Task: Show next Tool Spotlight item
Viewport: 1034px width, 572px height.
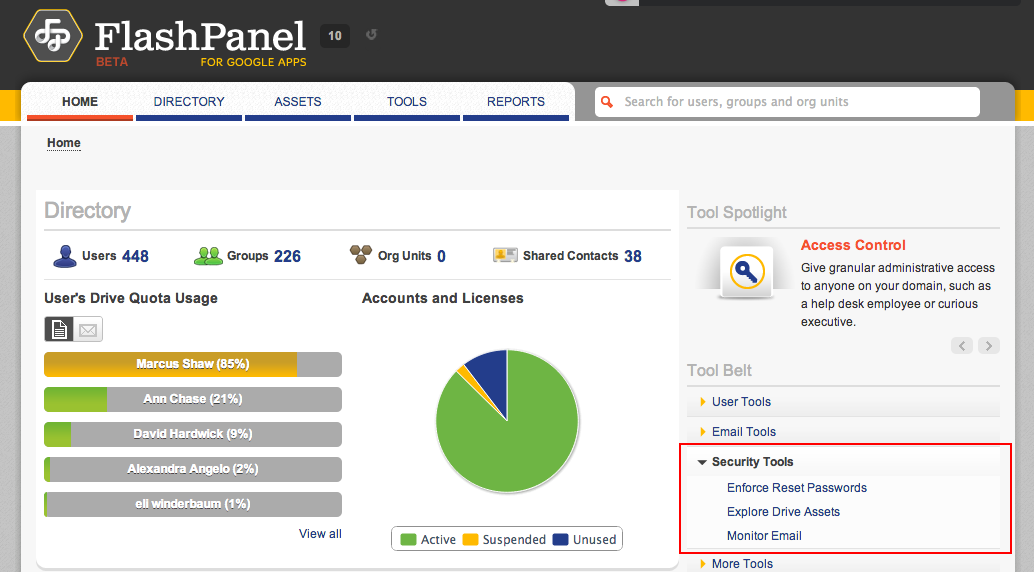Action: [989, 346]
